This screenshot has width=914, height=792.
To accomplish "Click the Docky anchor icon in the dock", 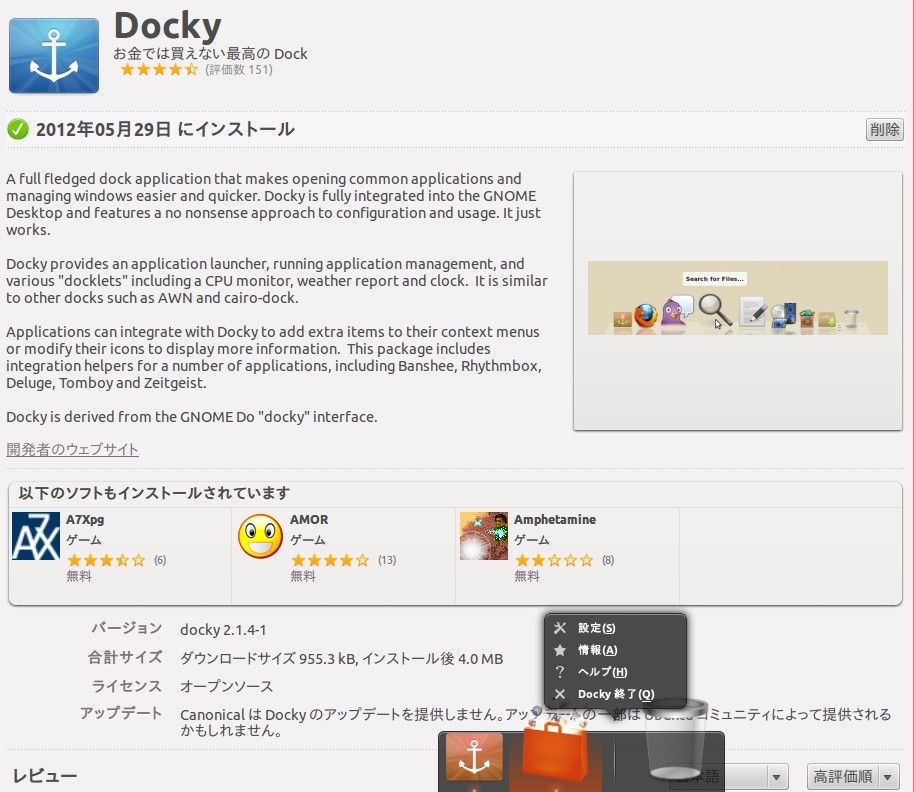I will click(474, 756).
